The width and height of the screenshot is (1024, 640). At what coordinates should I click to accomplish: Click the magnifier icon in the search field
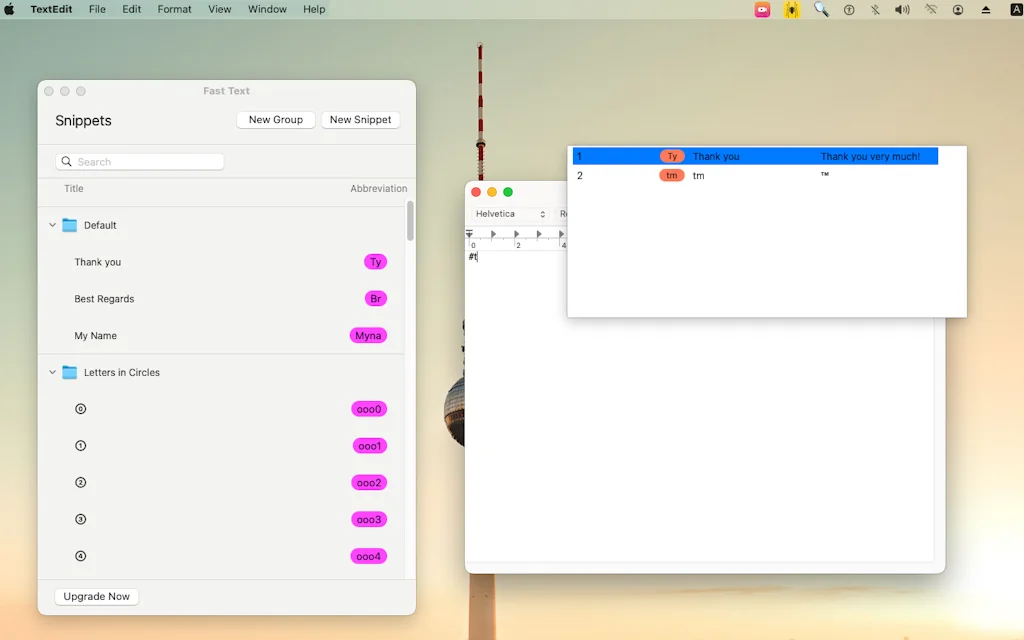point(65,161)
